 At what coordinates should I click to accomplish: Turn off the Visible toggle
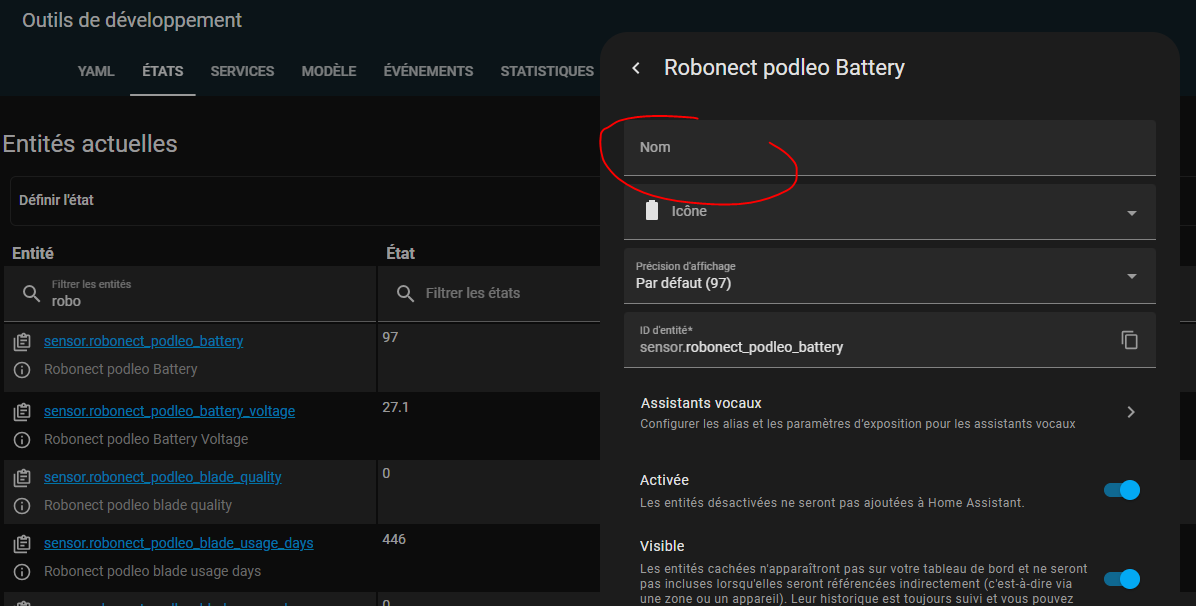click(1121, 579)
